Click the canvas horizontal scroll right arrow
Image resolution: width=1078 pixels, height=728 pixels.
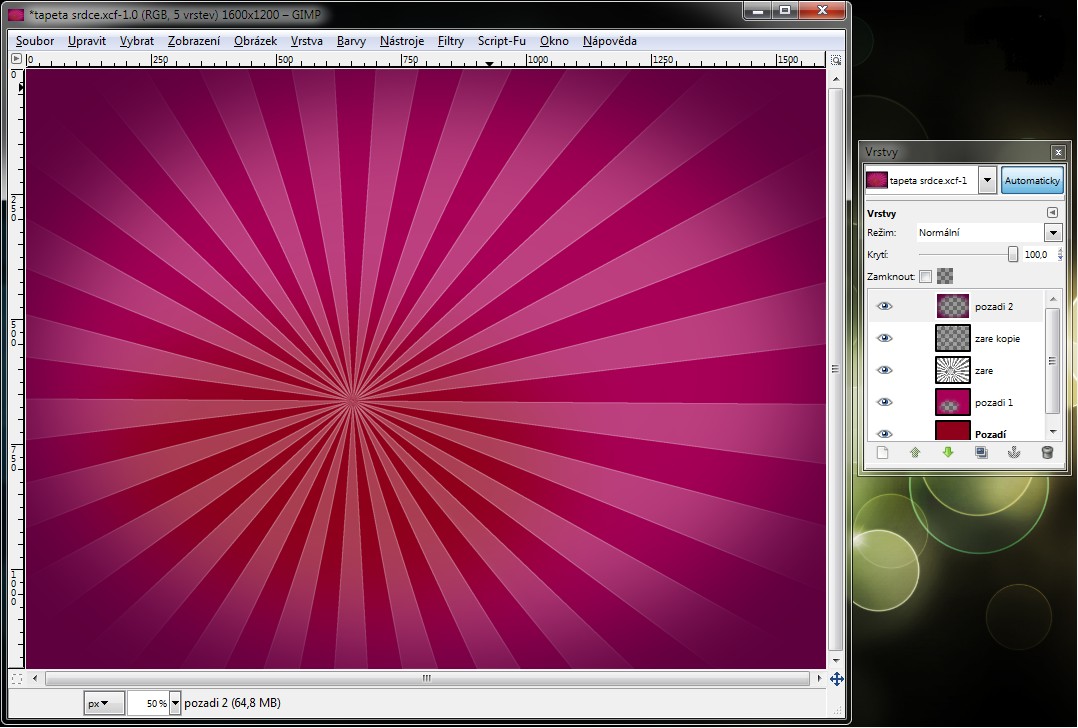(819, 679)
